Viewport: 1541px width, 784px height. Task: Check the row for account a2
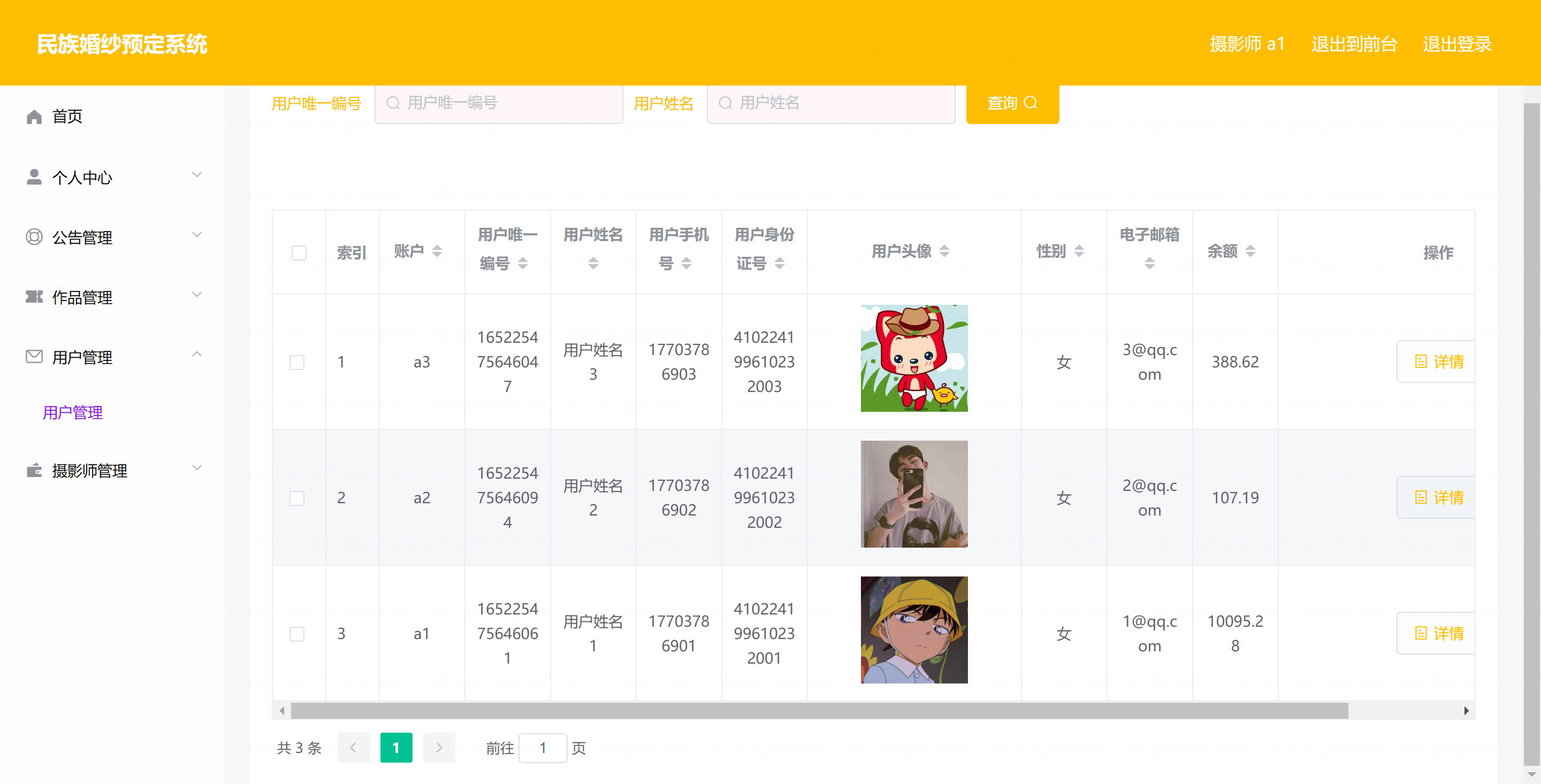(x=297, y=498)
